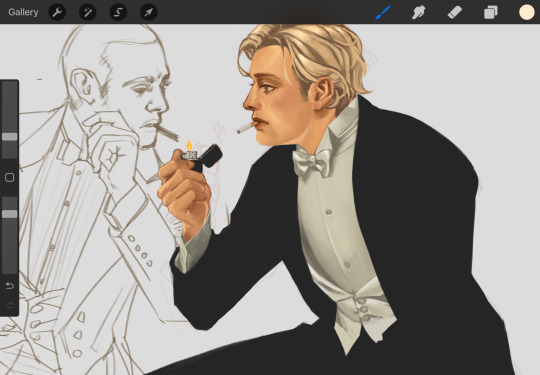Click the sketched man's ear
Screen dimensions: 540x375
coord(83,86)
